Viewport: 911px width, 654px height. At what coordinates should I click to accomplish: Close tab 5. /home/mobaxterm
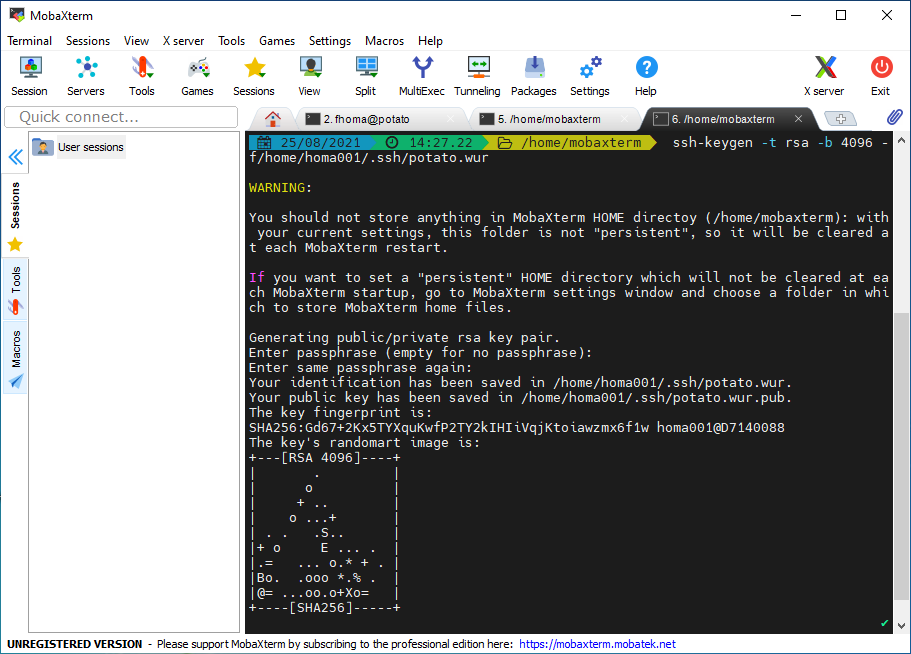click(624, 118)
